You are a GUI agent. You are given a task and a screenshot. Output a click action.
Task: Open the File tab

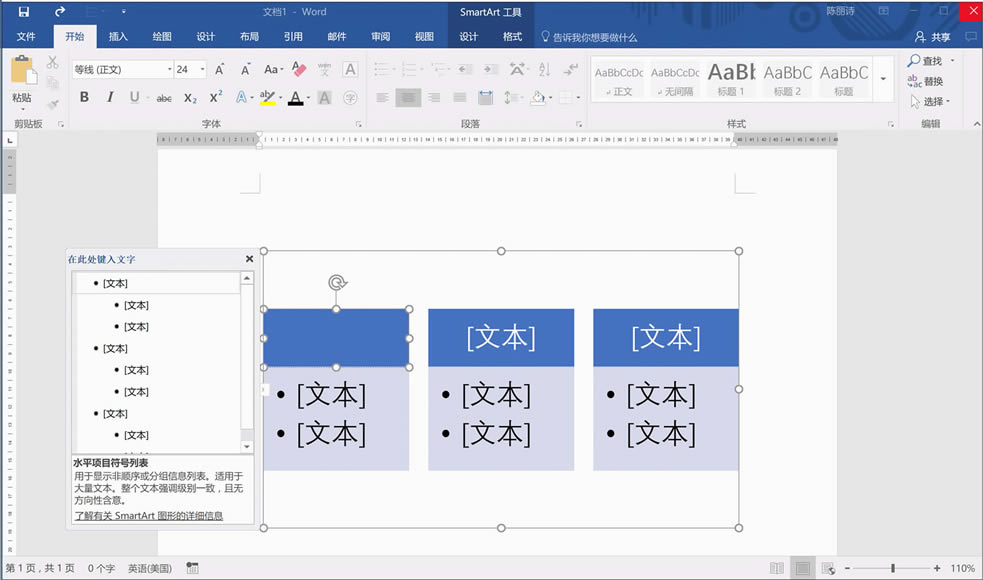[x=26, y=37]
